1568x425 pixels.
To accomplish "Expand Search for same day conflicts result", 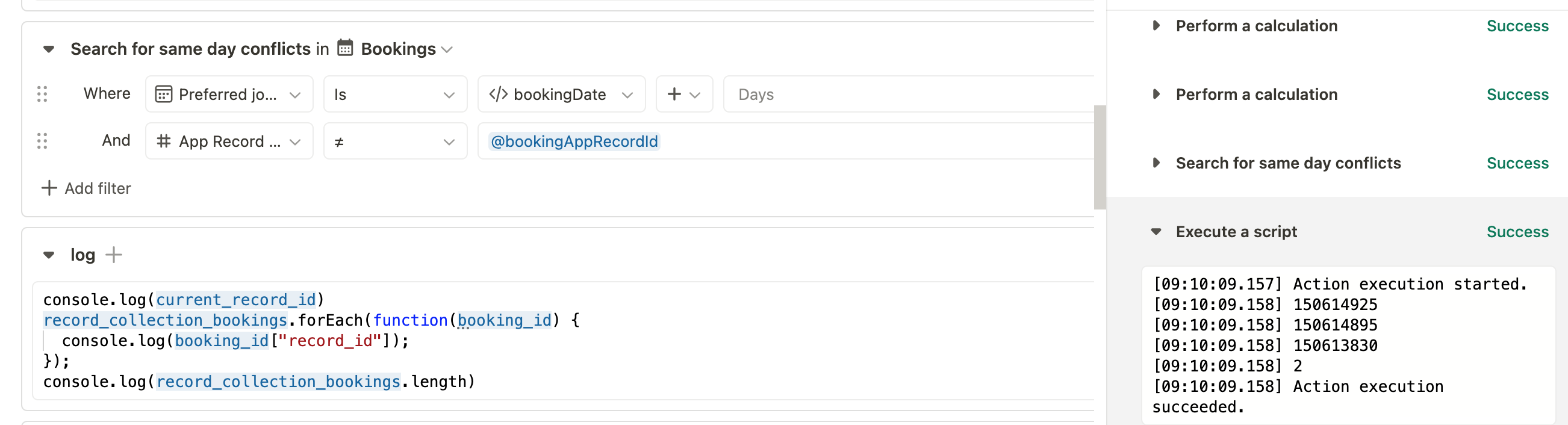I will click(1156, 163).
